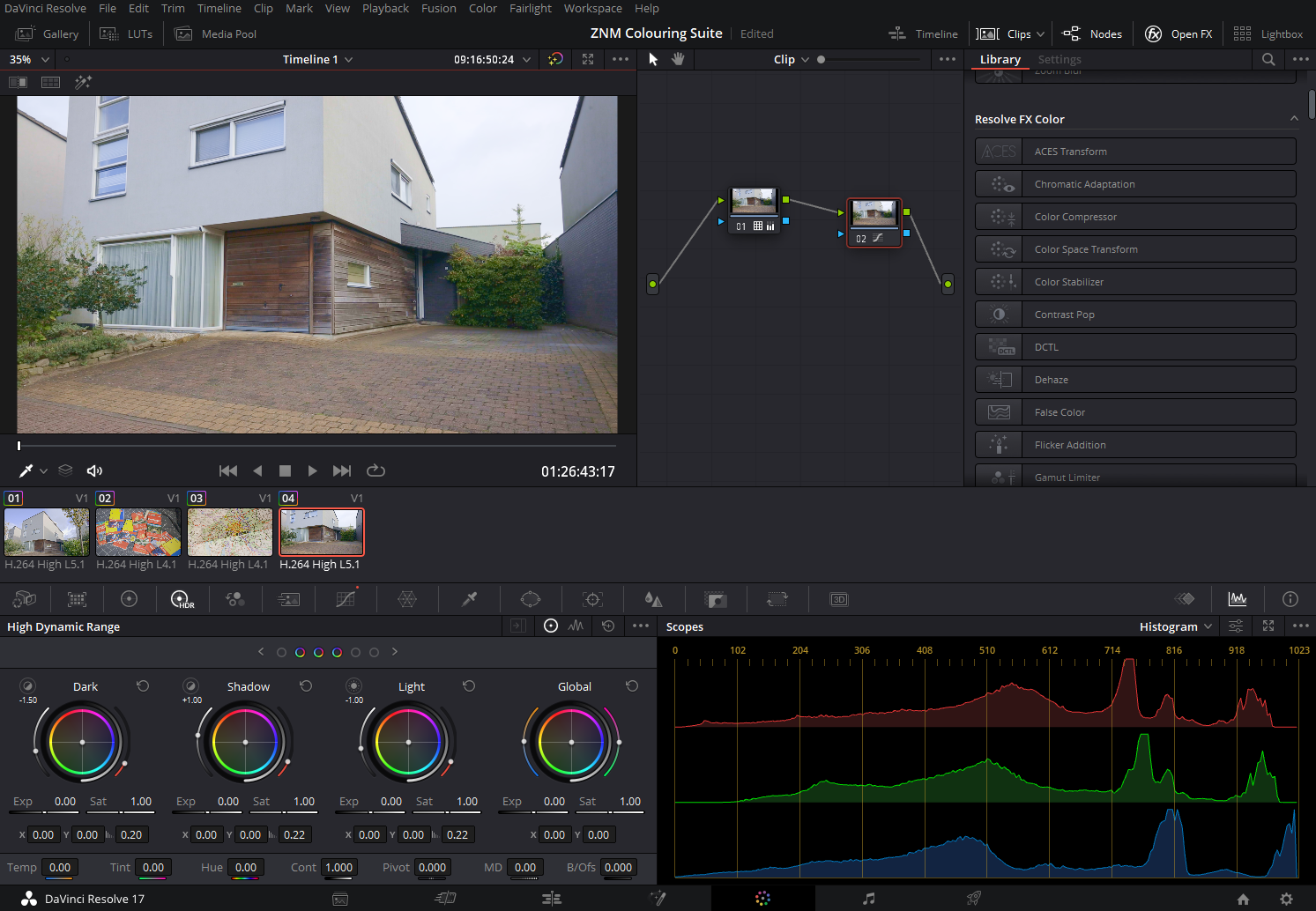The width and height of the screenshot is (1316, 911).
Task: Open the Clips dropdown arrow
Action: [x=1040, y=33]
